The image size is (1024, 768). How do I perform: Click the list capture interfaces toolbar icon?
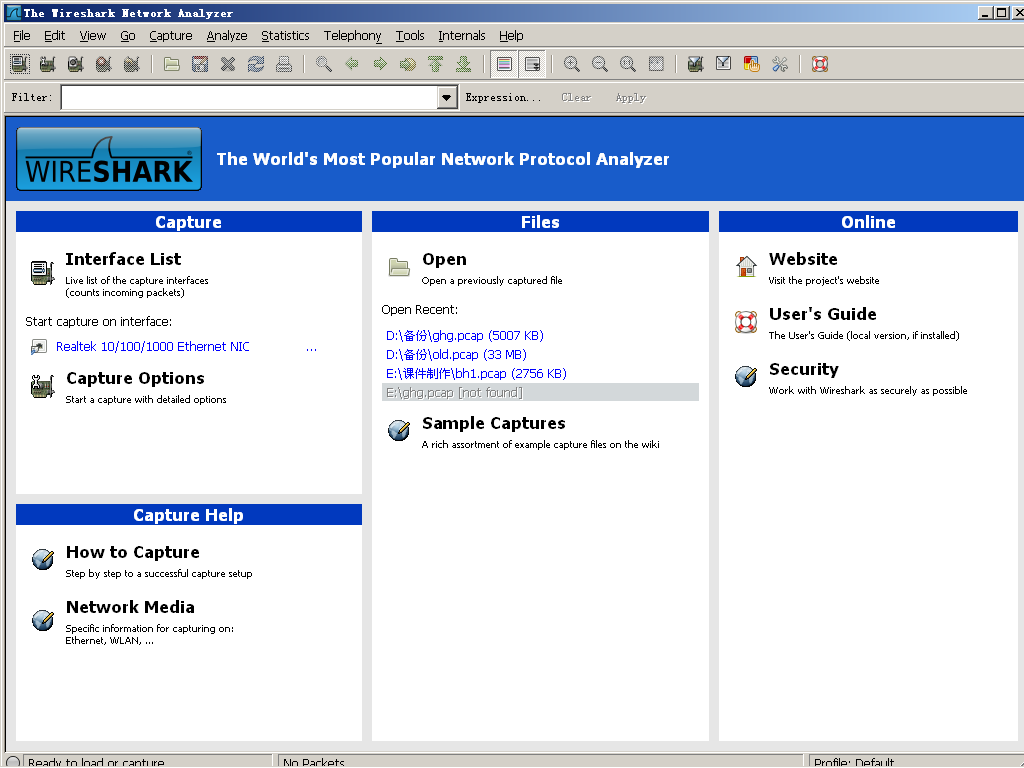pyautogui.click(x=19, y=64)
